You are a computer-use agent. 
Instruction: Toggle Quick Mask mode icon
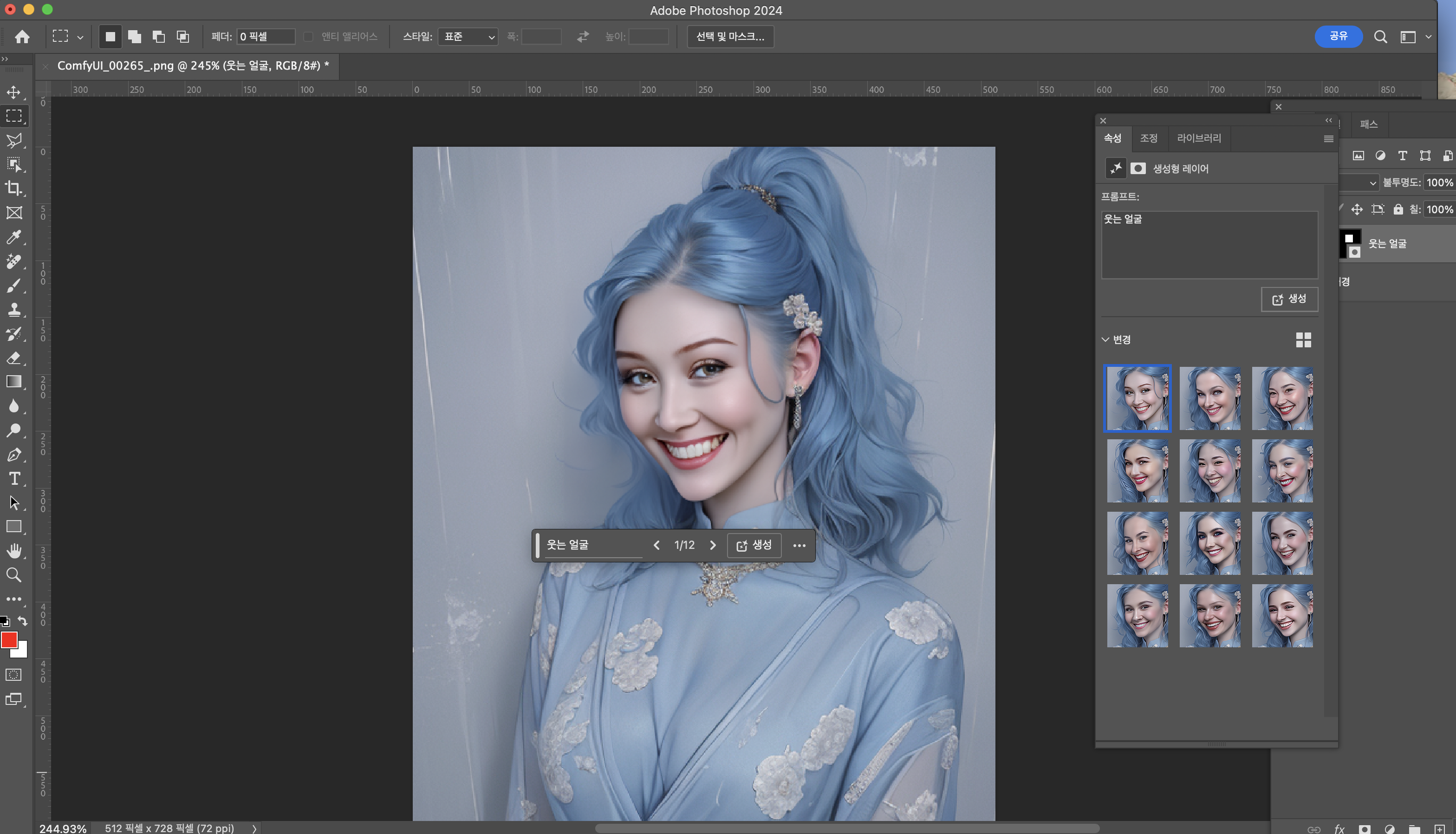point(14,675)
